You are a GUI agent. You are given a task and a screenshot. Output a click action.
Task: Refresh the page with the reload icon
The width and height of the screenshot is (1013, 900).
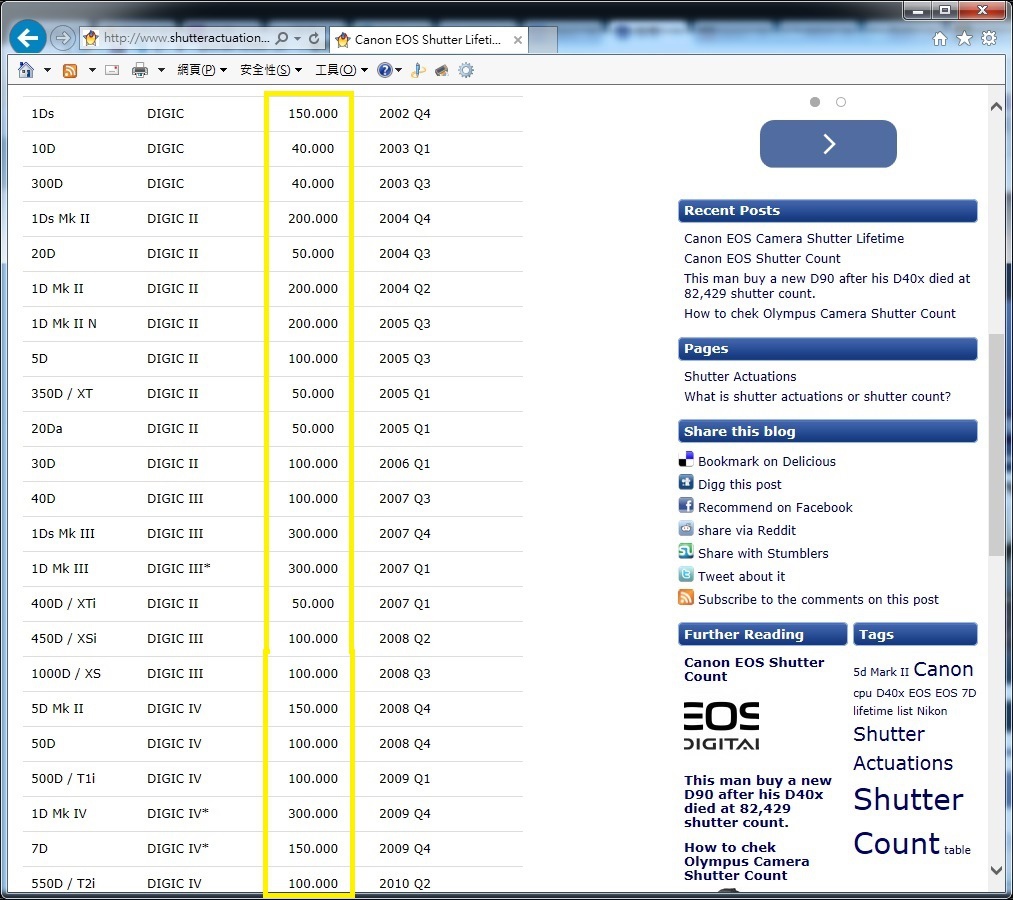[x=314, y=38]
